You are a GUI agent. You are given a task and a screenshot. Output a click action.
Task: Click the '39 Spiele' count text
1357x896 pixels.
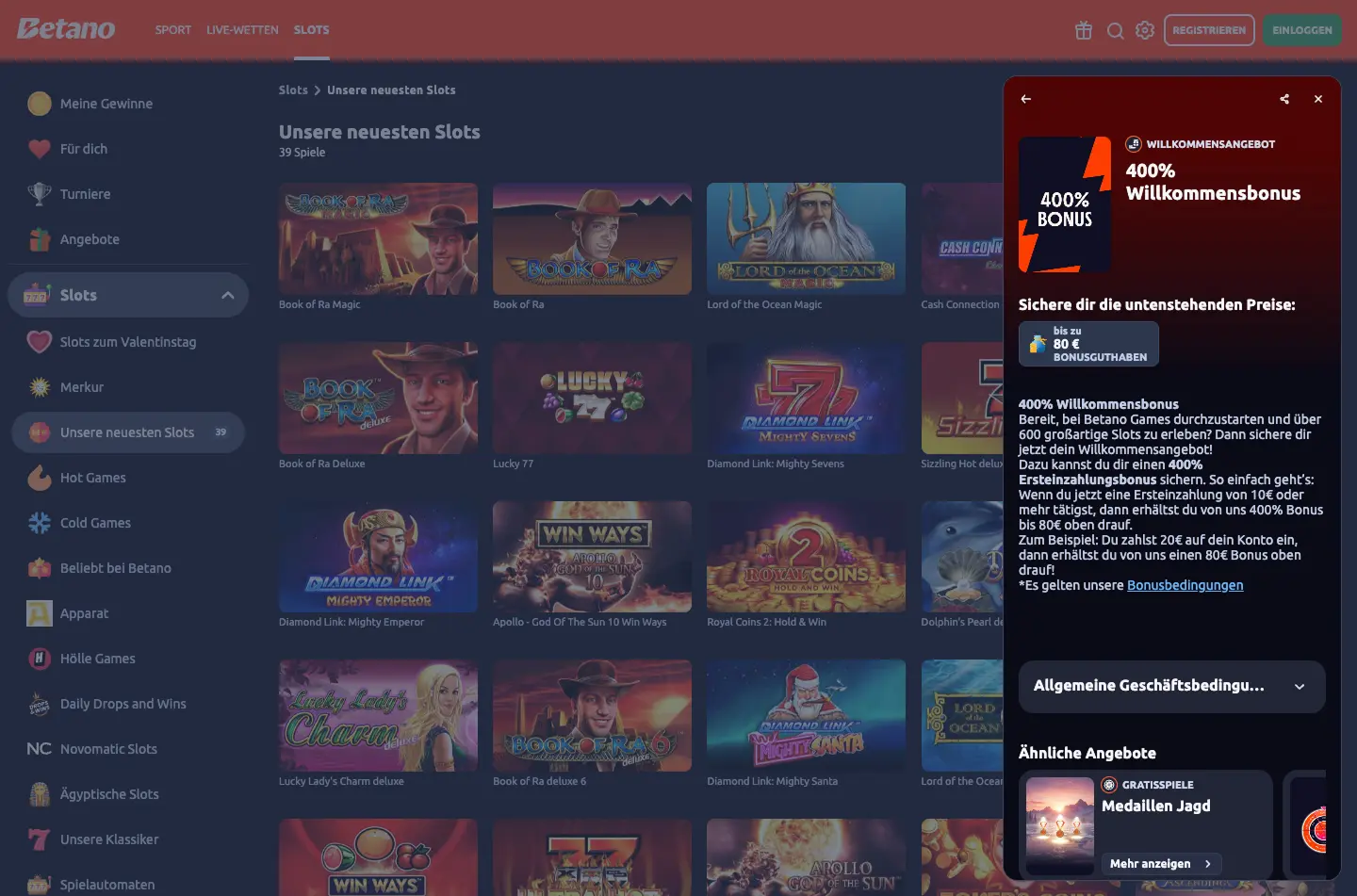click(302, 153)
